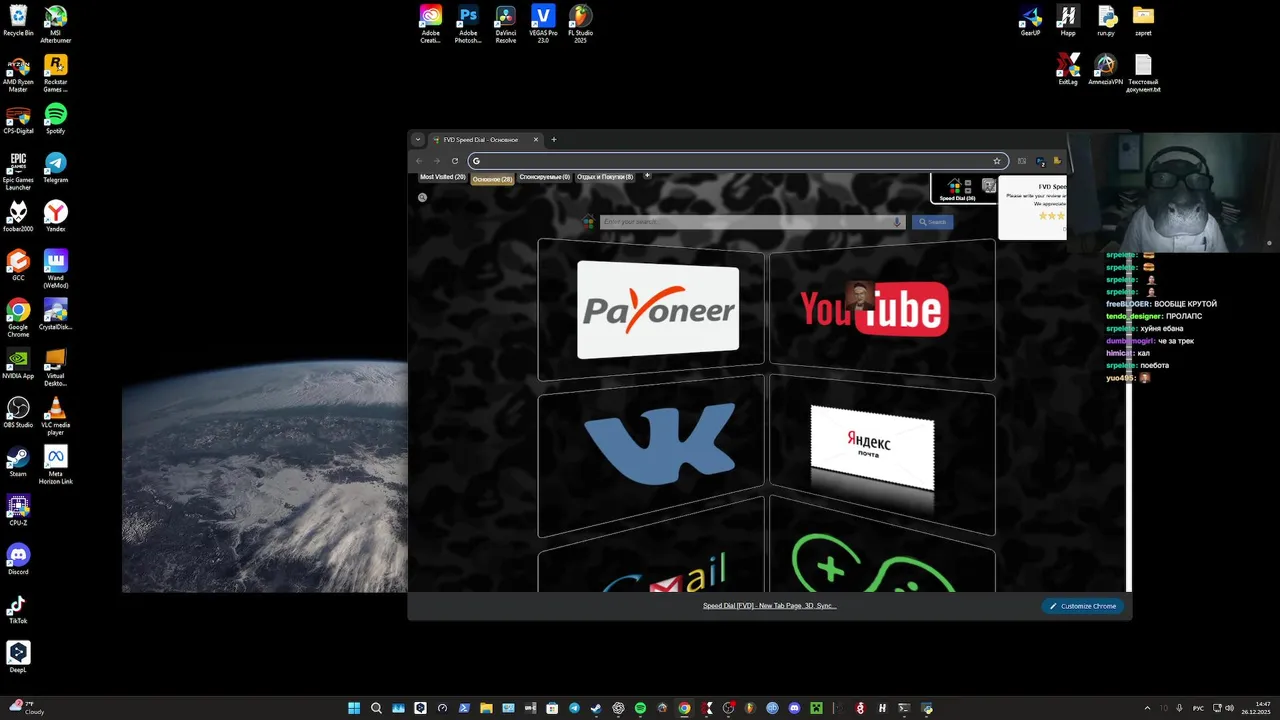Open the Windows Start menu
This screenshot has width=1280, height=720.
354,708
